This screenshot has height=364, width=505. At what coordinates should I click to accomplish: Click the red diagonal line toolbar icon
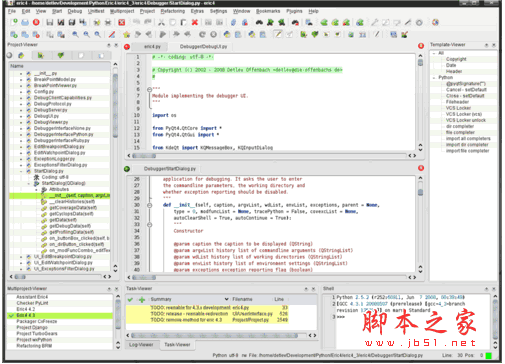112,34
